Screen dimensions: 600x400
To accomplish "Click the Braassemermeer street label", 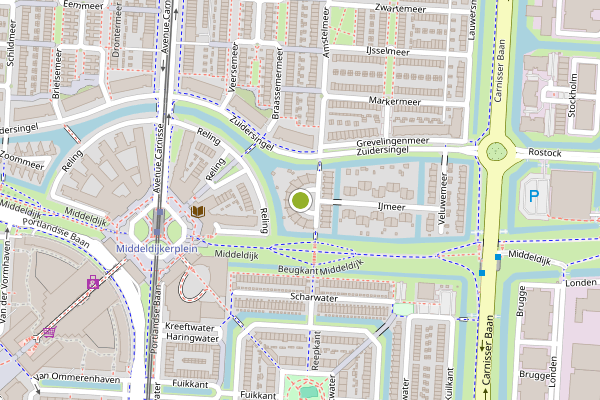I will (277, 84).
